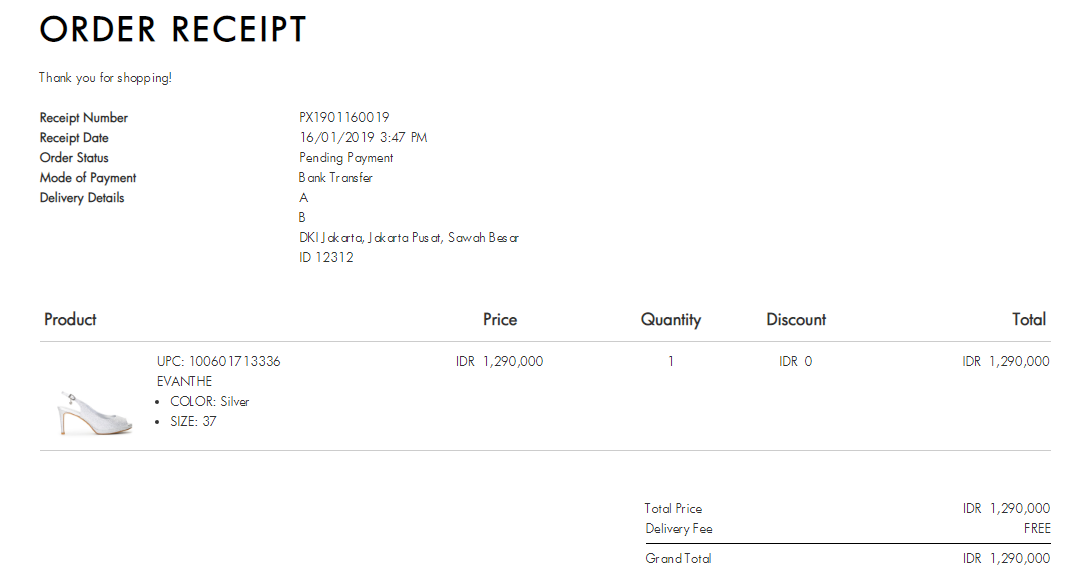
Task: Select the receipt number PX1901160019
Action: [x=344, y=117]
